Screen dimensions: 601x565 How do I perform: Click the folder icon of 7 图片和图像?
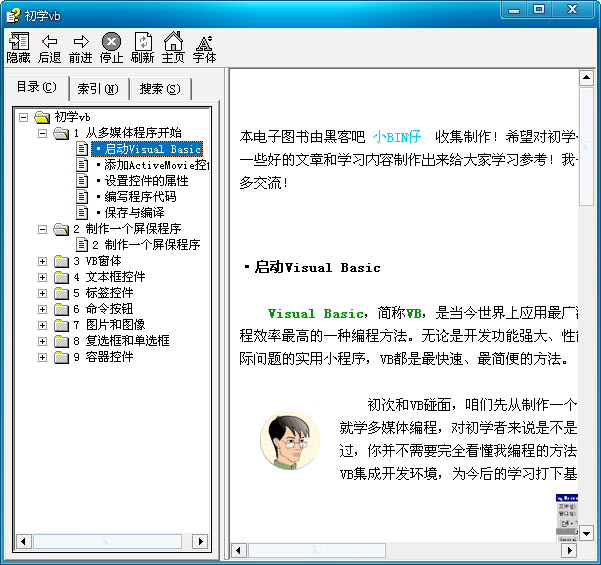click(x=61, y=325)
